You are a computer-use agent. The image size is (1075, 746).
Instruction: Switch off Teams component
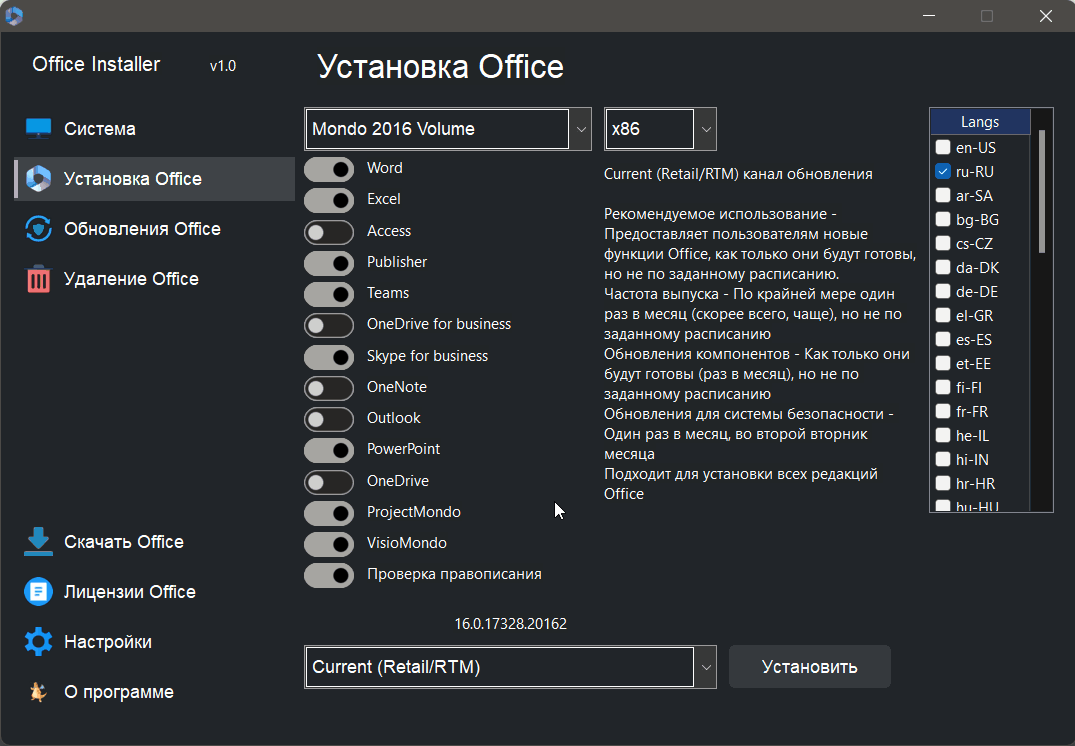tap(329, 294)
